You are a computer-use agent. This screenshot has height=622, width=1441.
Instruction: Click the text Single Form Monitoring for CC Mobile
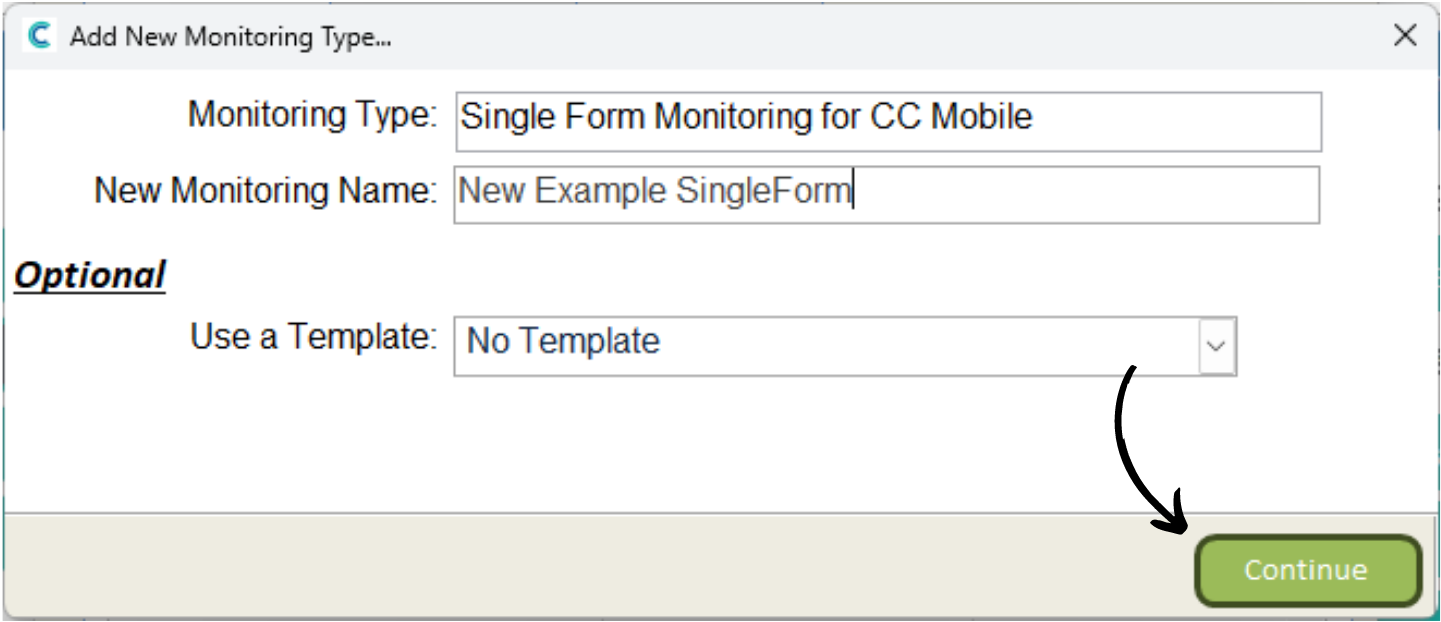click(x=746, y=117)
